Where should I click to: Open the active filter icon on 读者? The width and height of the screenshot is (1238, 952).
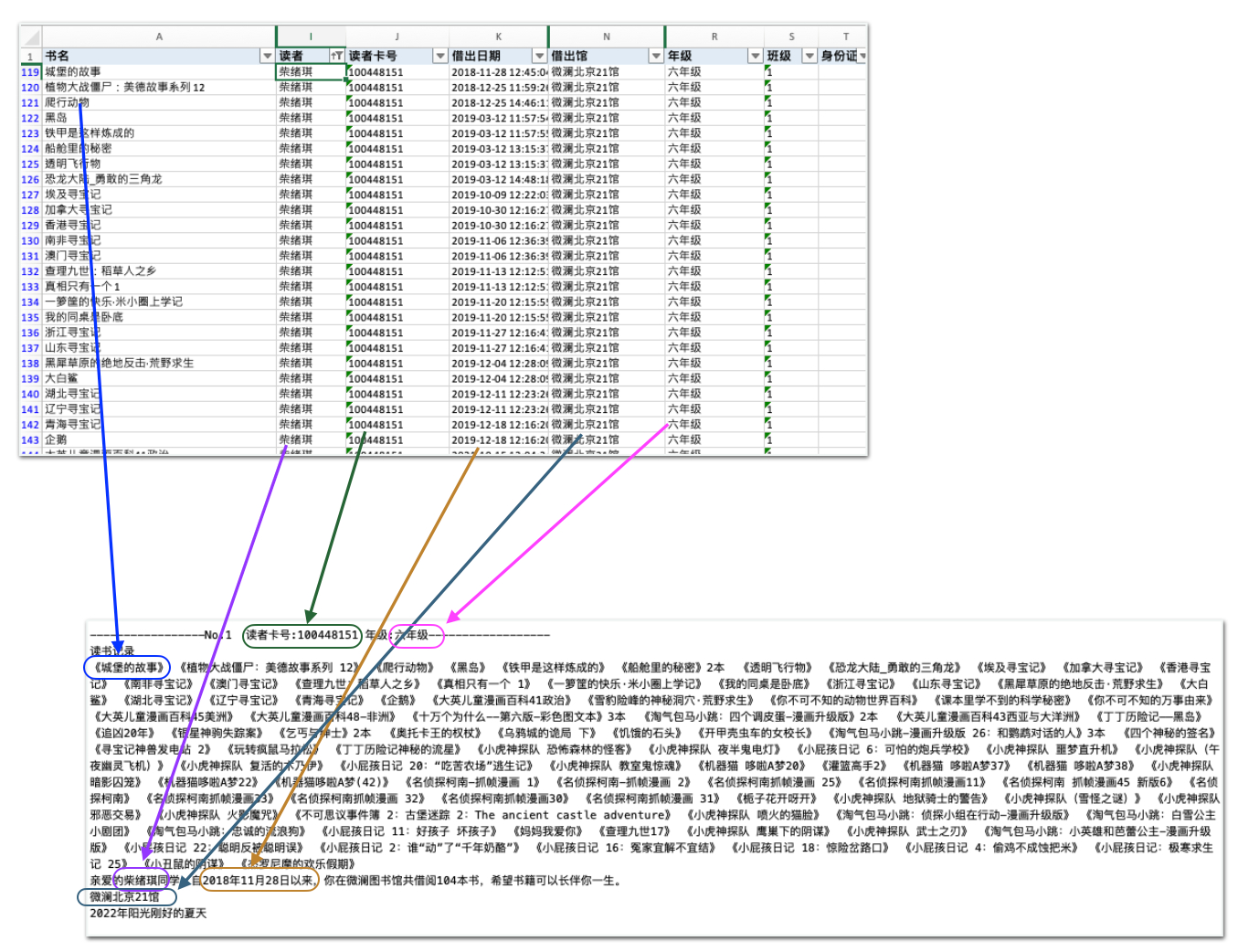(x=337, y=57)
